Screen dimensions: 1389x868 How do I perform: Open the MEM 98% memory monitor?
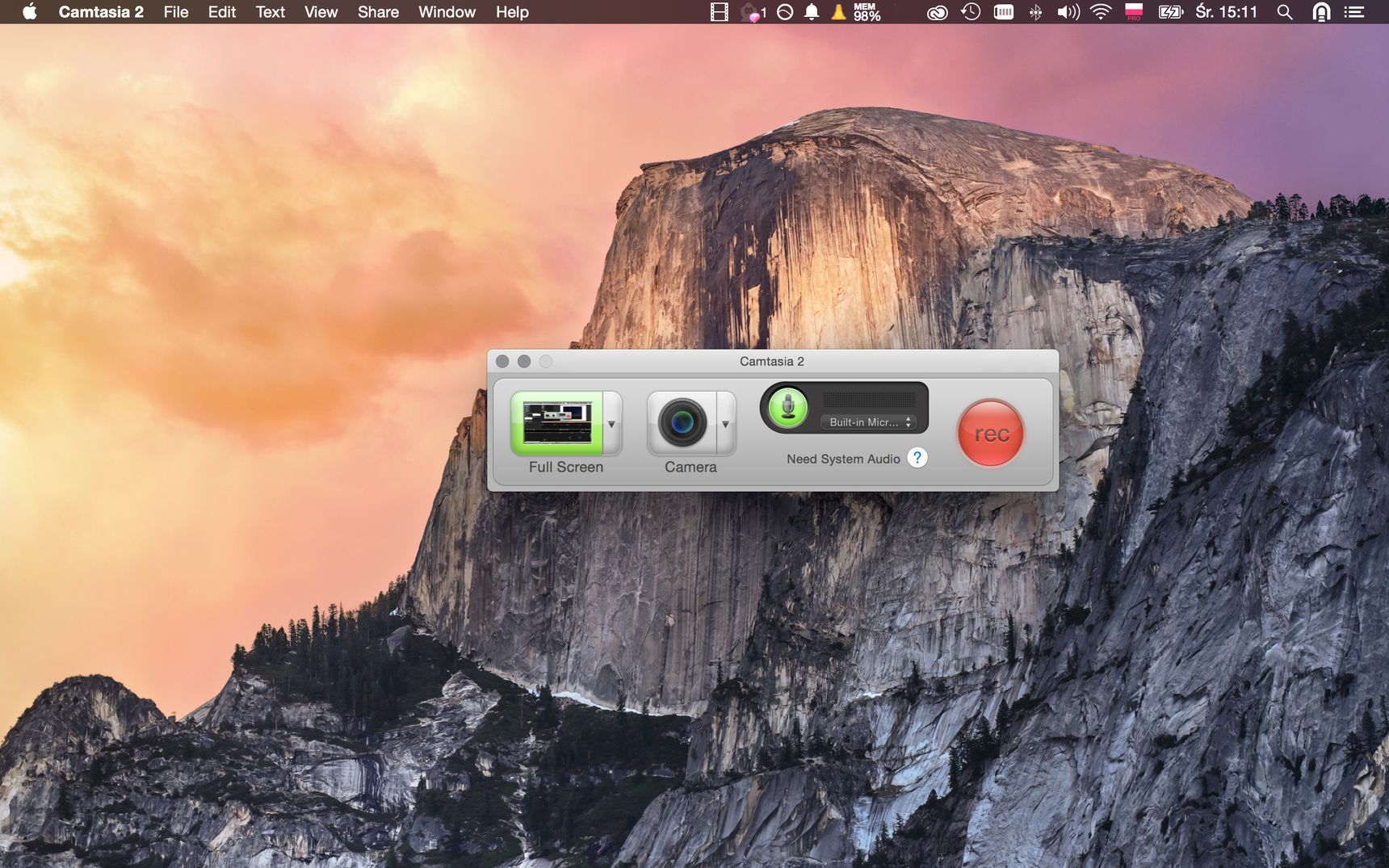(x=867, y=12)
